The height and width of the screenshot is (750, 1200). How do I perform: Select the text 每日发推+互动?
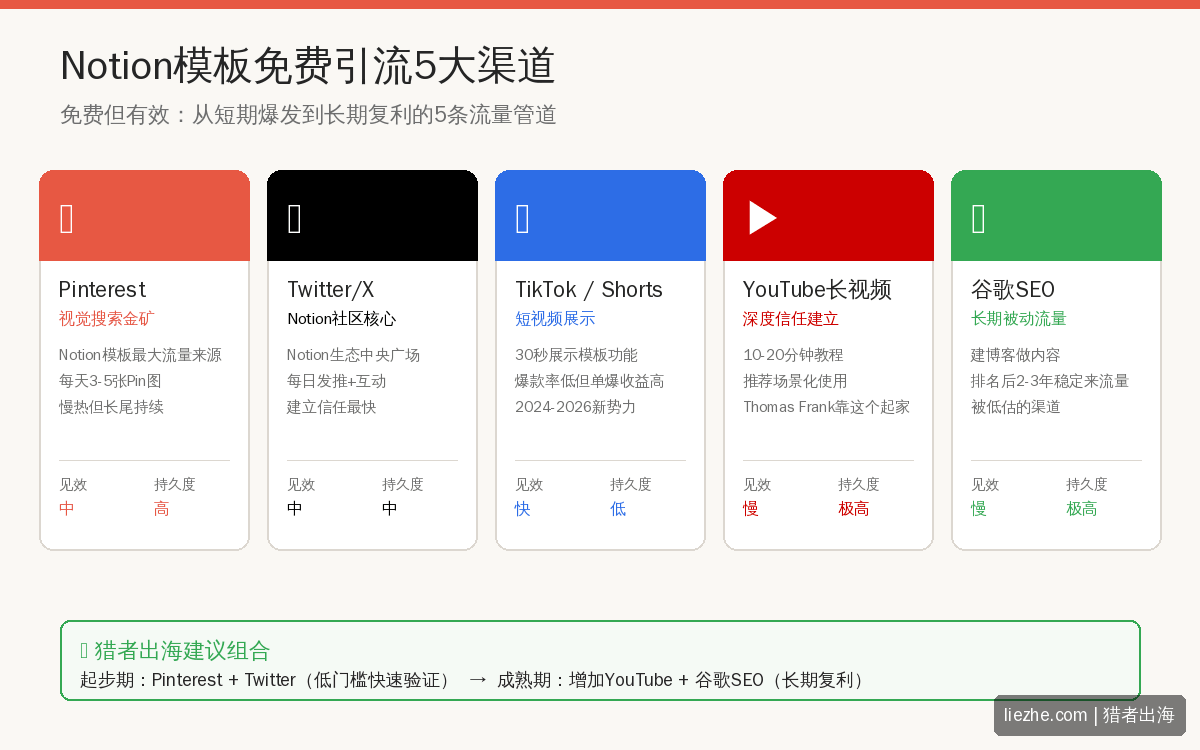point(336,381)
